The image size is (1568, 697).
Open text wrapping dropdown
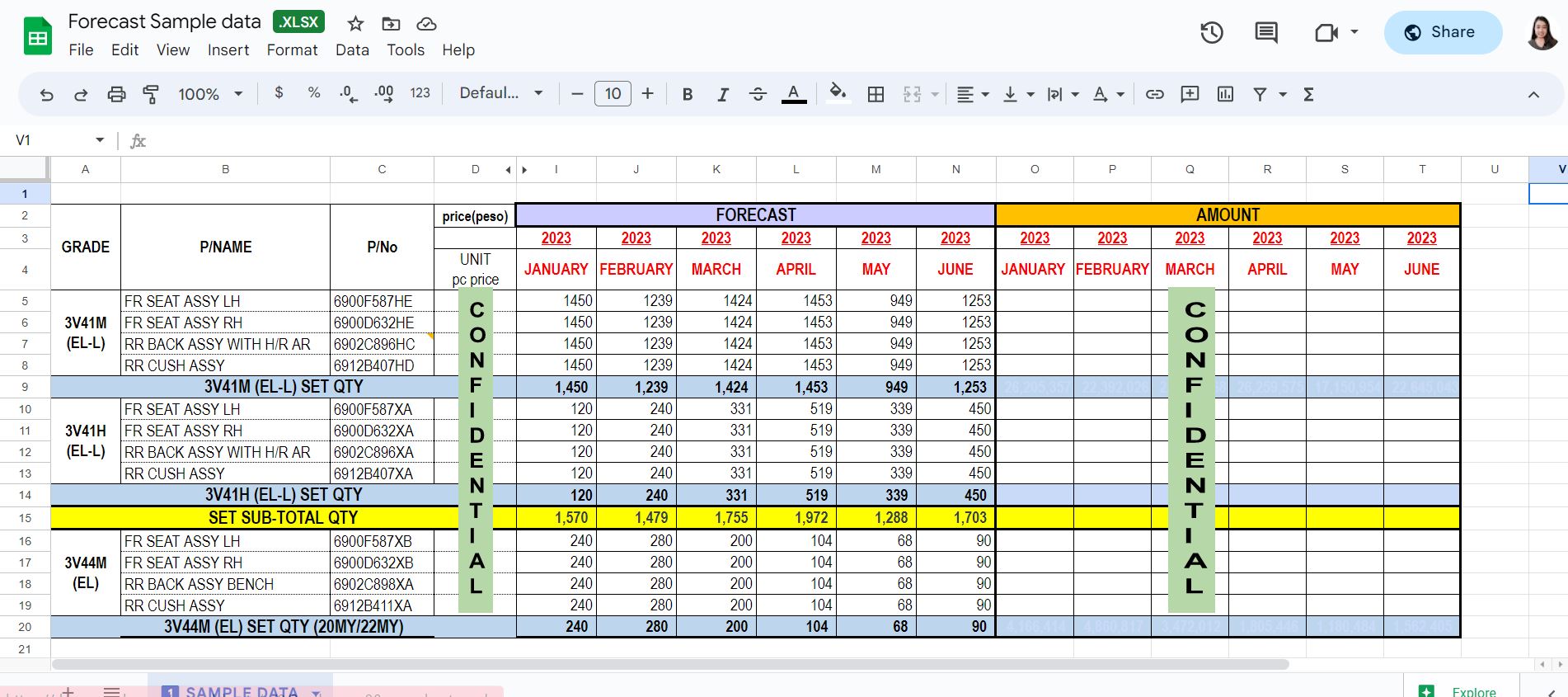1062,94
